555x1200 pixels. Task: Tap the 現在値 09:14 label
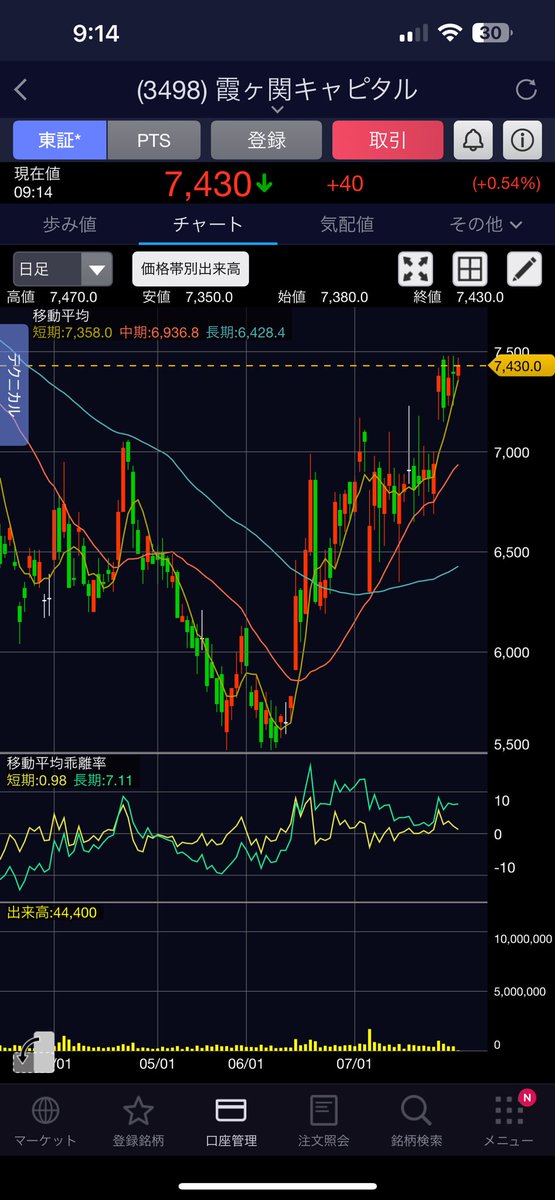coord(36,181)
